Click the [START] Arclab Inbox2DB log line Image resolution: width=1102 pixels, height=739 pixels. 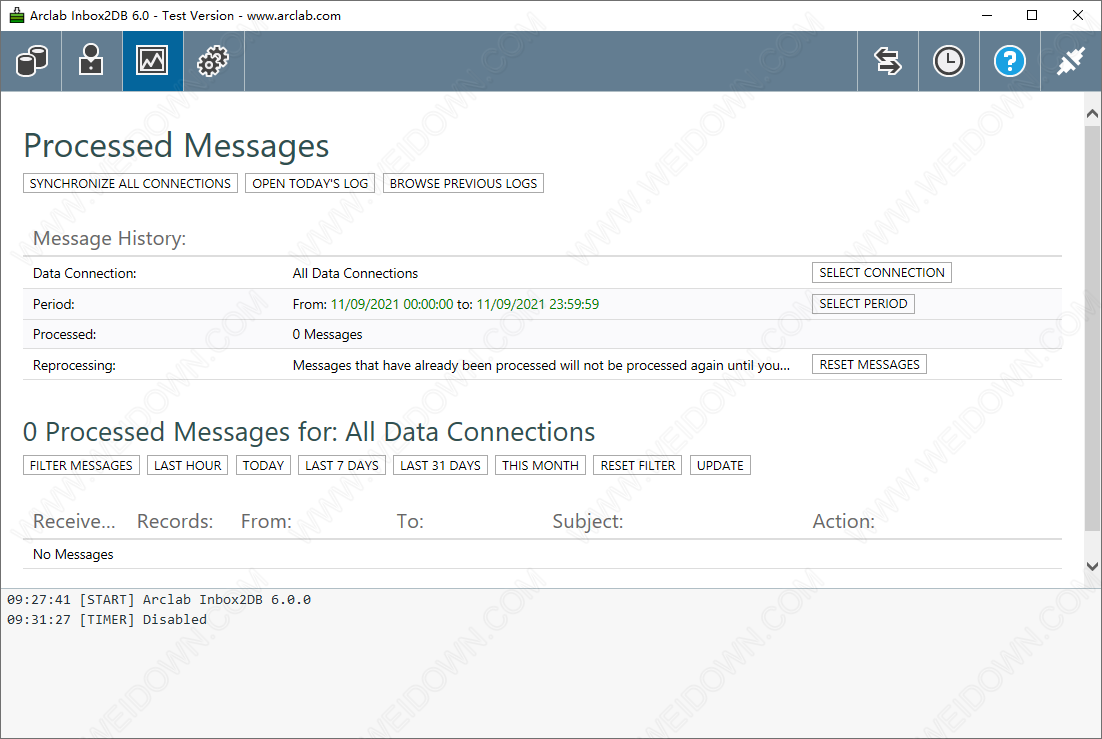159,600
